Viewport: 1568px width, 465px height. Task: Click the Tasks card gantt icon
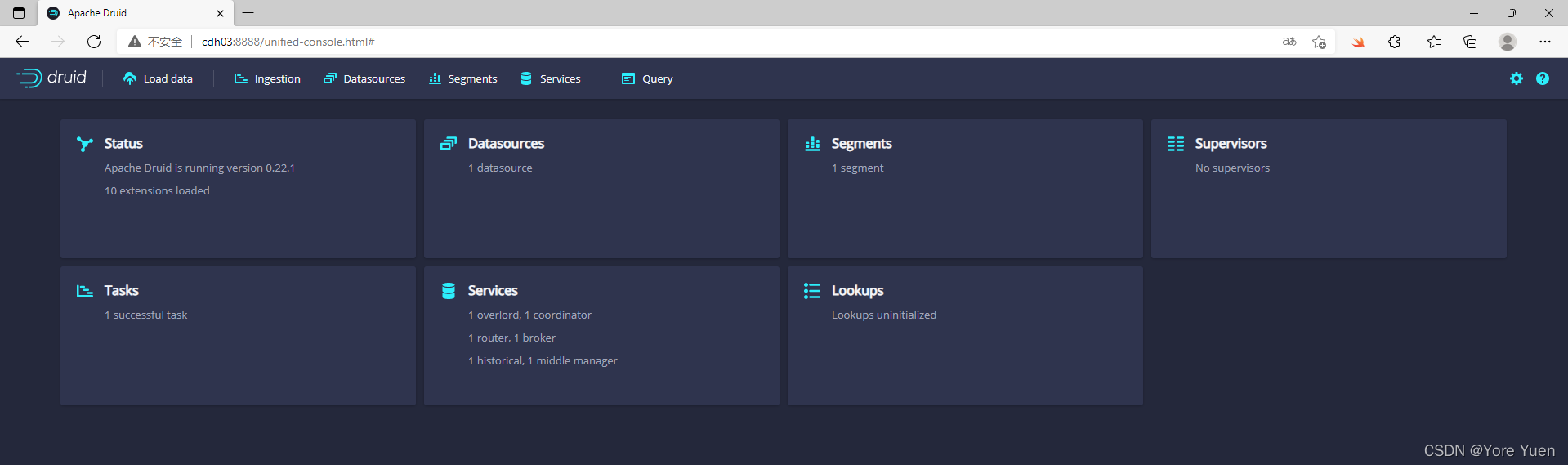(85, 291)
